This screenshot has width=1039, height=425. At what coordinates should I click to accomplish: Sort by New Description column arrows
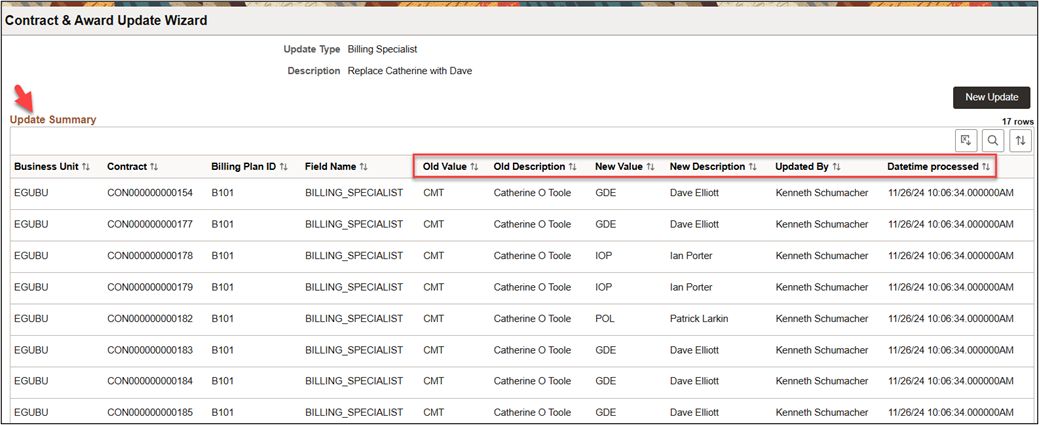752,167
